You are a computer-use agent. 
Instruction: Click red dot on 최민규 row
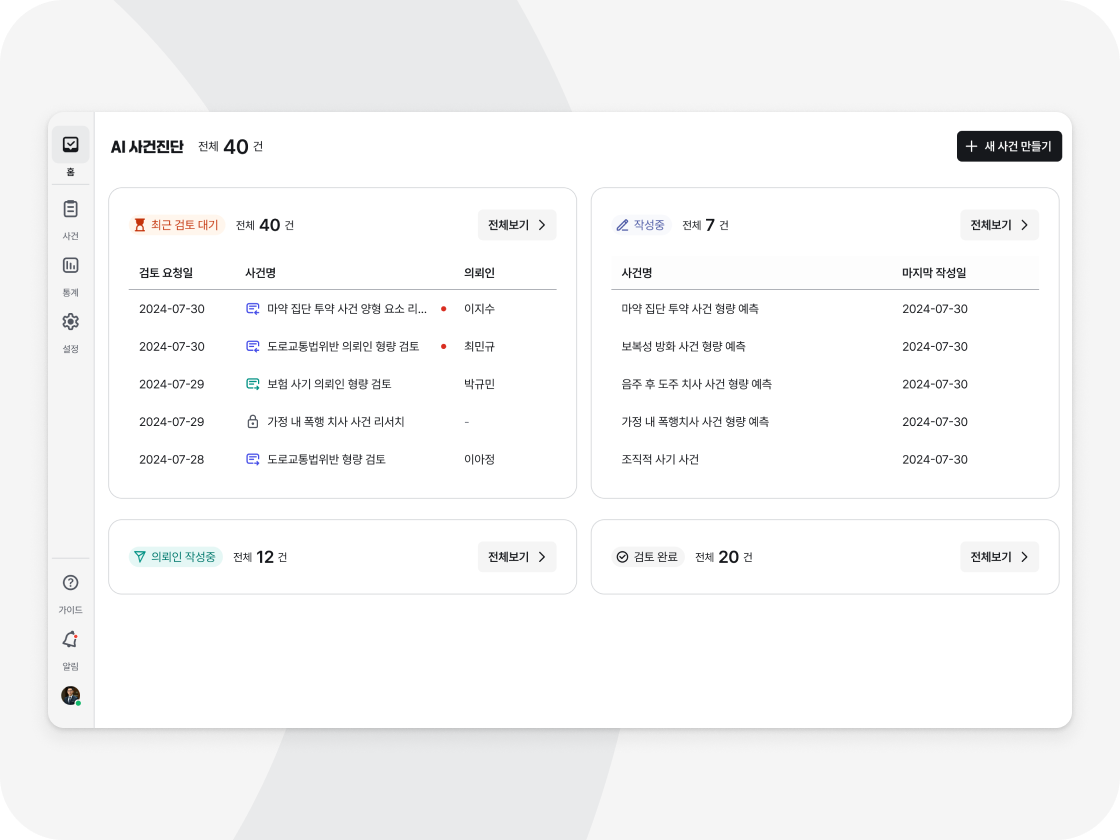coord(444,346)
